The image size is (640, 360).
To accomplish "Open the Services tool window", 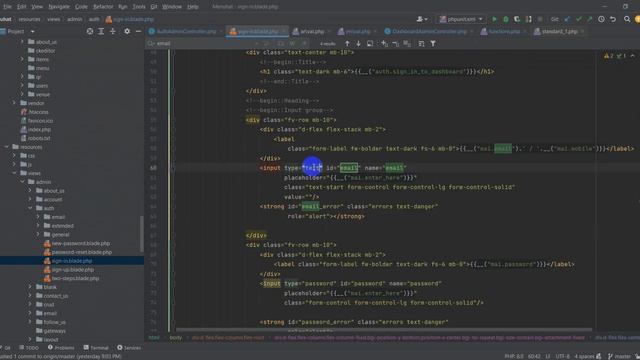I will coord(129,348).
